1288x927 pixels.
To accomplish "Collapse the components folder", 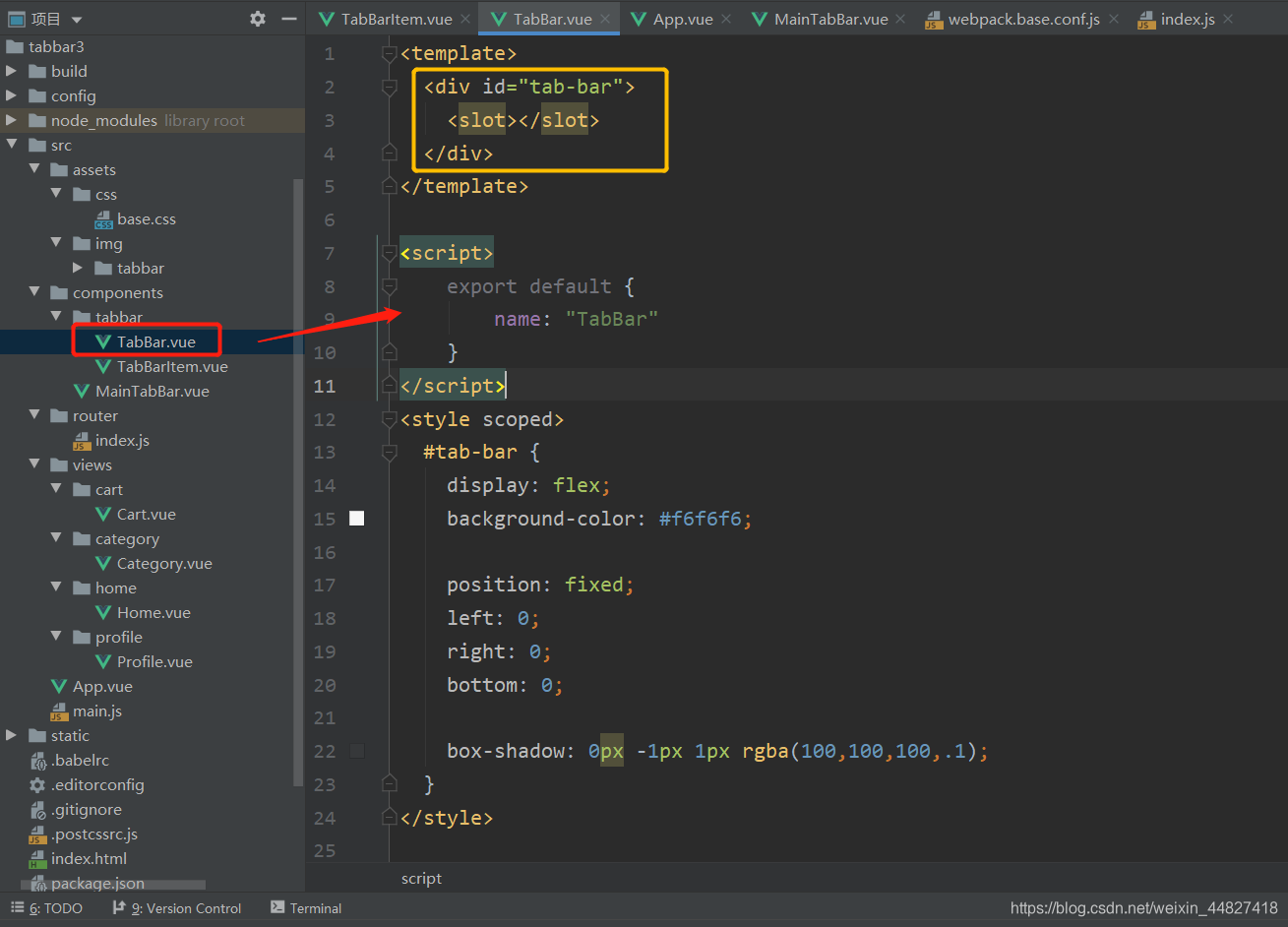I will [x=34, y=292].
